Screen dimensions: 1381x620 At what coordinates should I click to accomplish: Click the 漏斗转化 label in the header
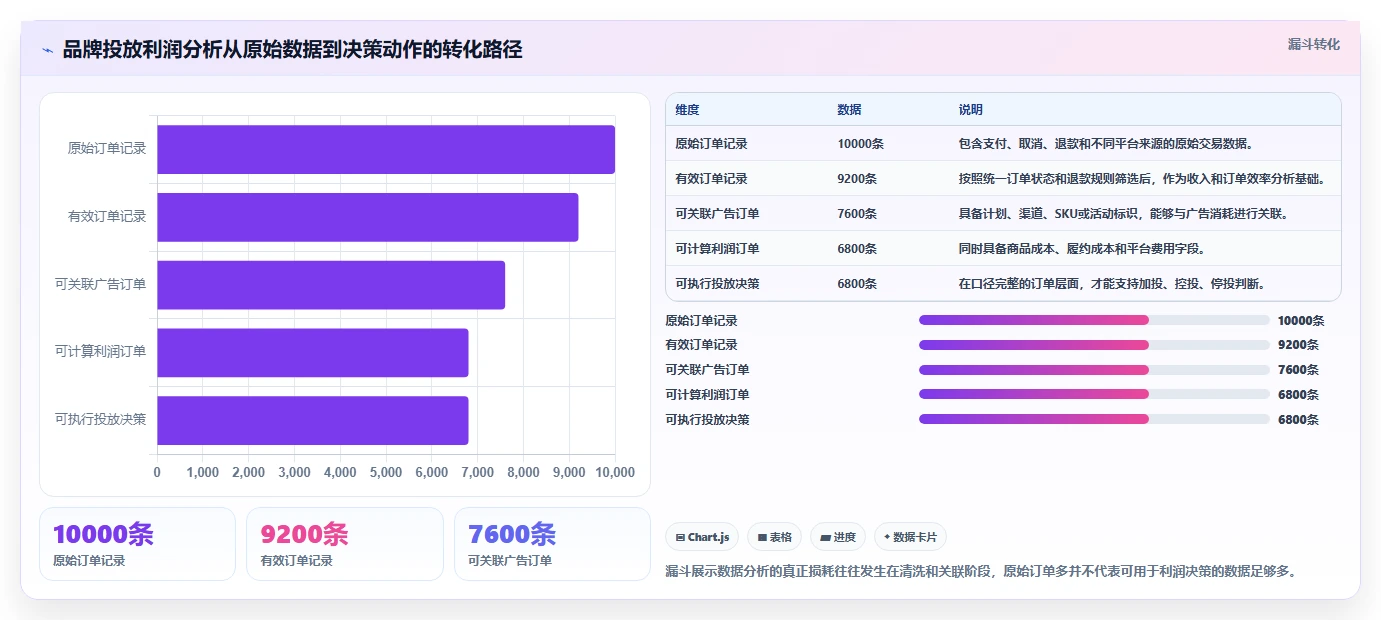click(1313, 44)
